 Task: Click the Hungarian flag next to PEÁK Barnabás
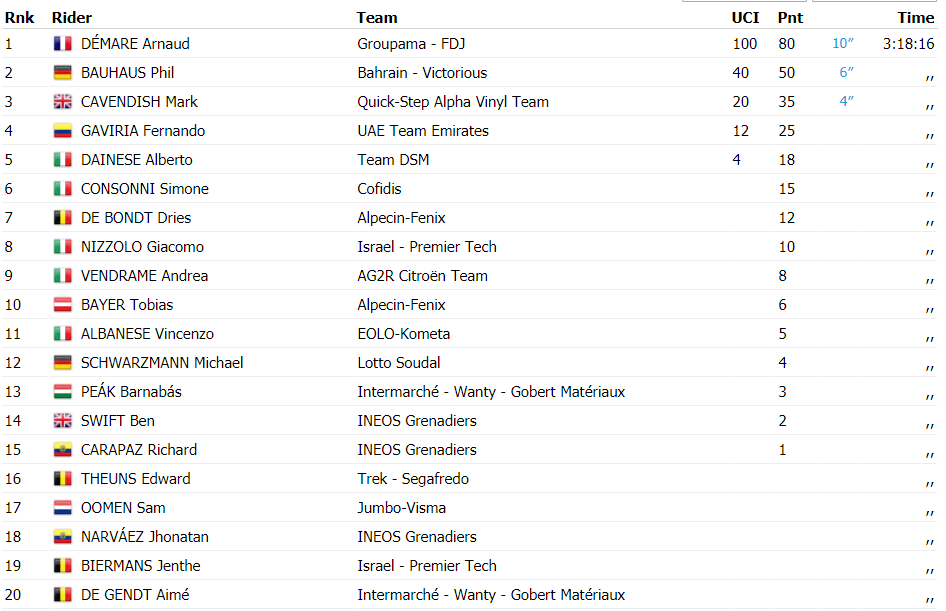click(x=63, y=391)
